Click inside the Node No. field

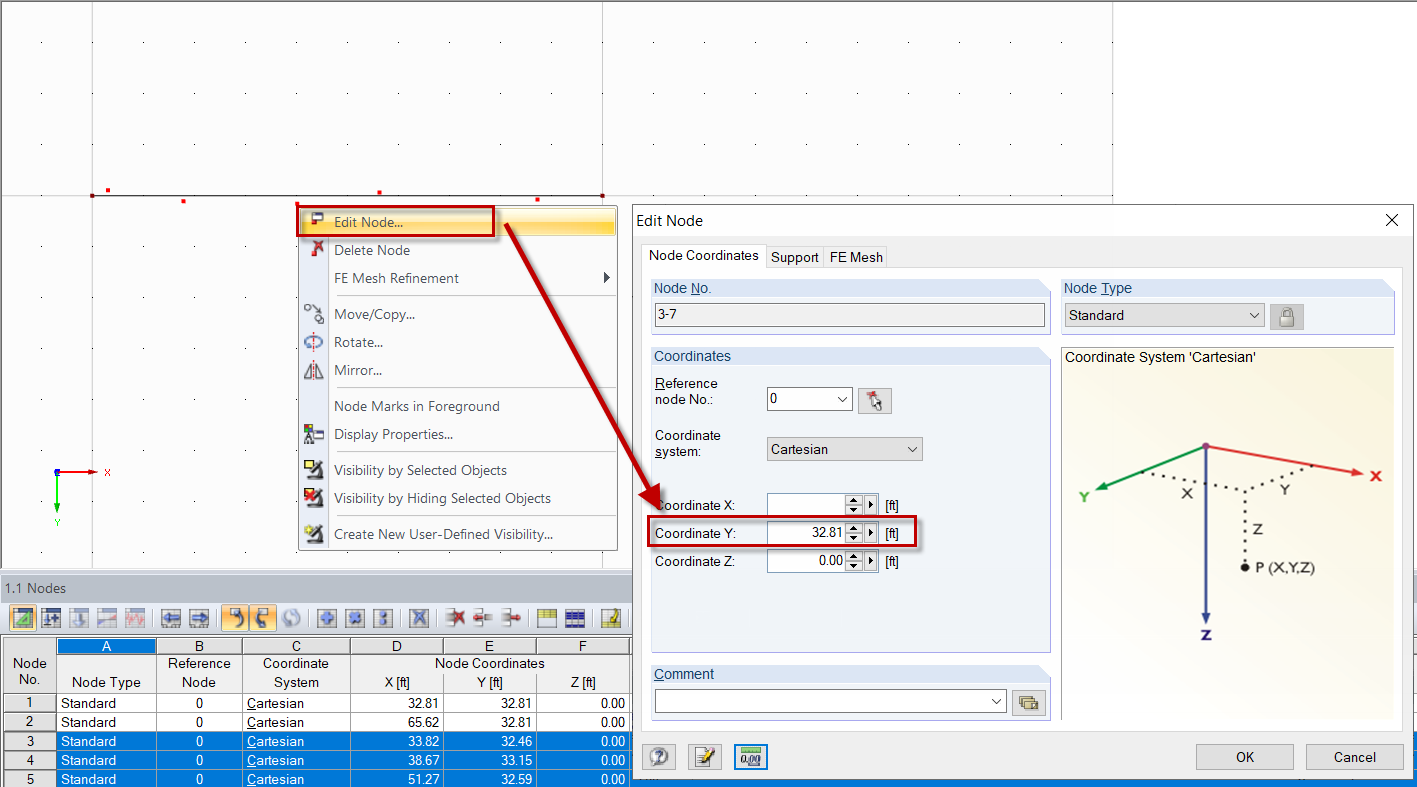click(849, 316)
